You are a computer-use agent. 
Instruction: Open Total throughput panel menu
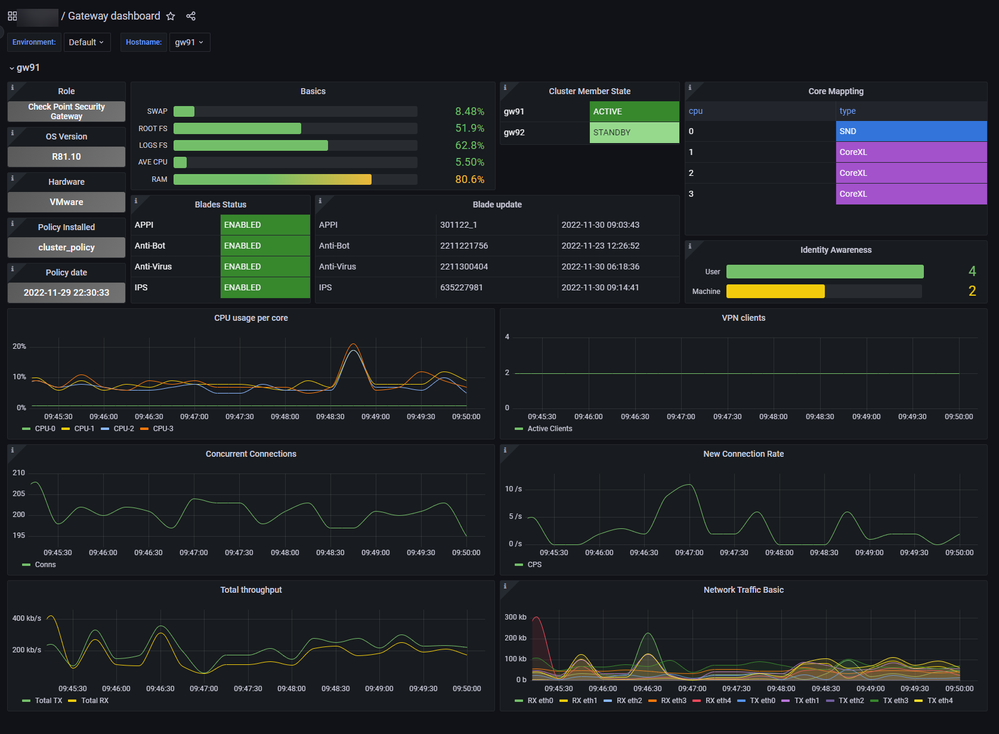tap(251, 590)
